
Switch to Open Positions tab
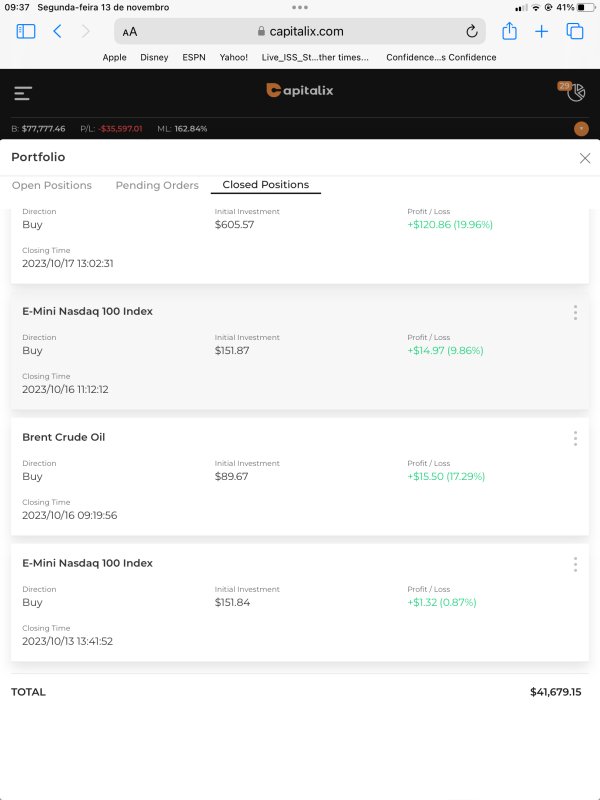point(52,185)
